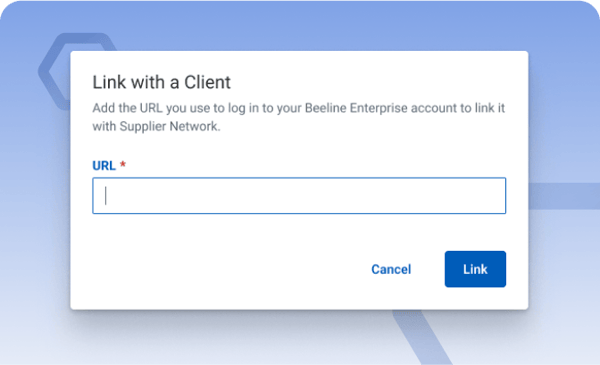Click the red required asterisk
This screenshot has height=365, width=600.
[x=123, y=165]
